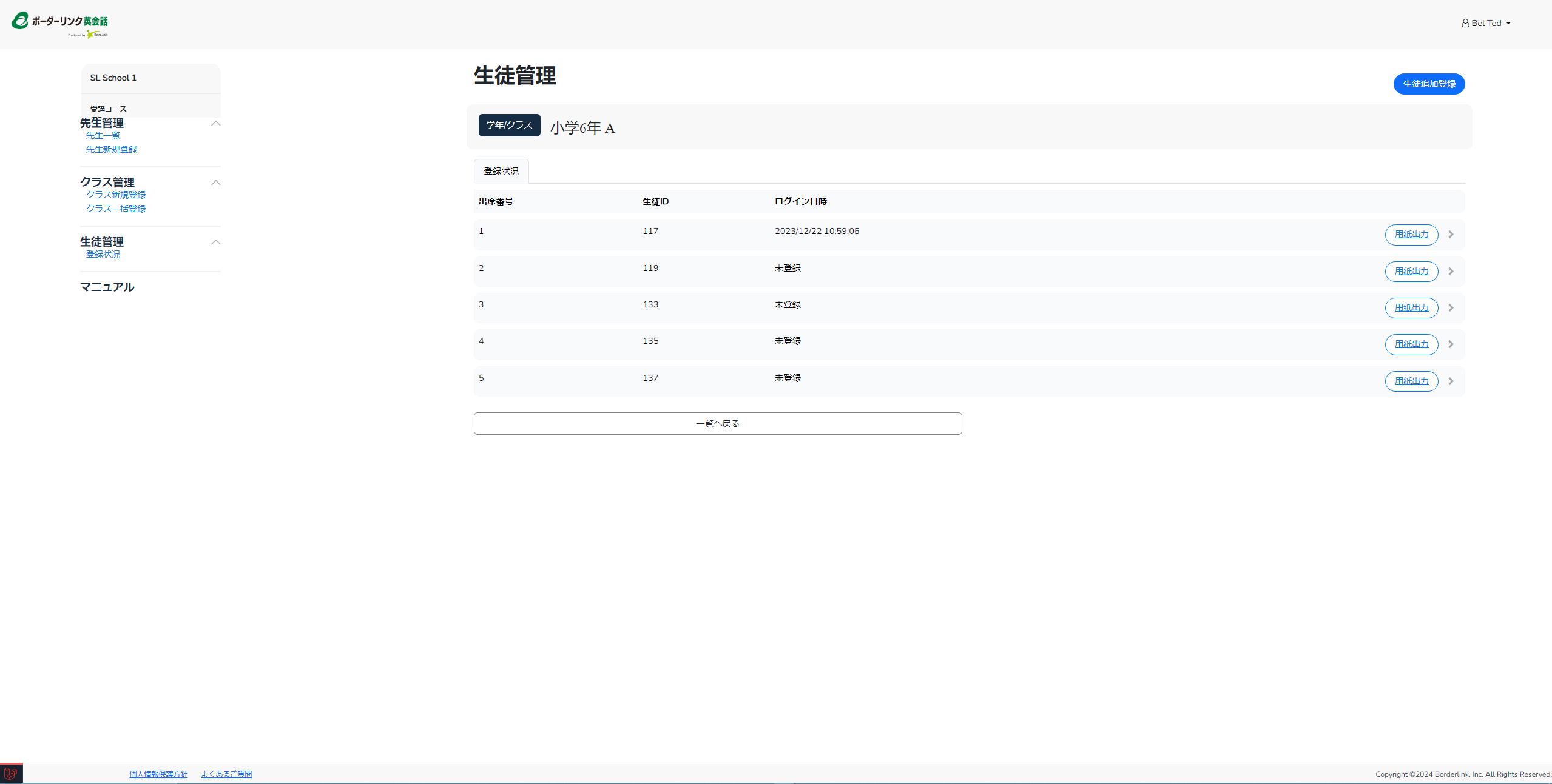Click the 生徒追加登録 button
Screen dimensions: 1552x784
[1429, 84]
